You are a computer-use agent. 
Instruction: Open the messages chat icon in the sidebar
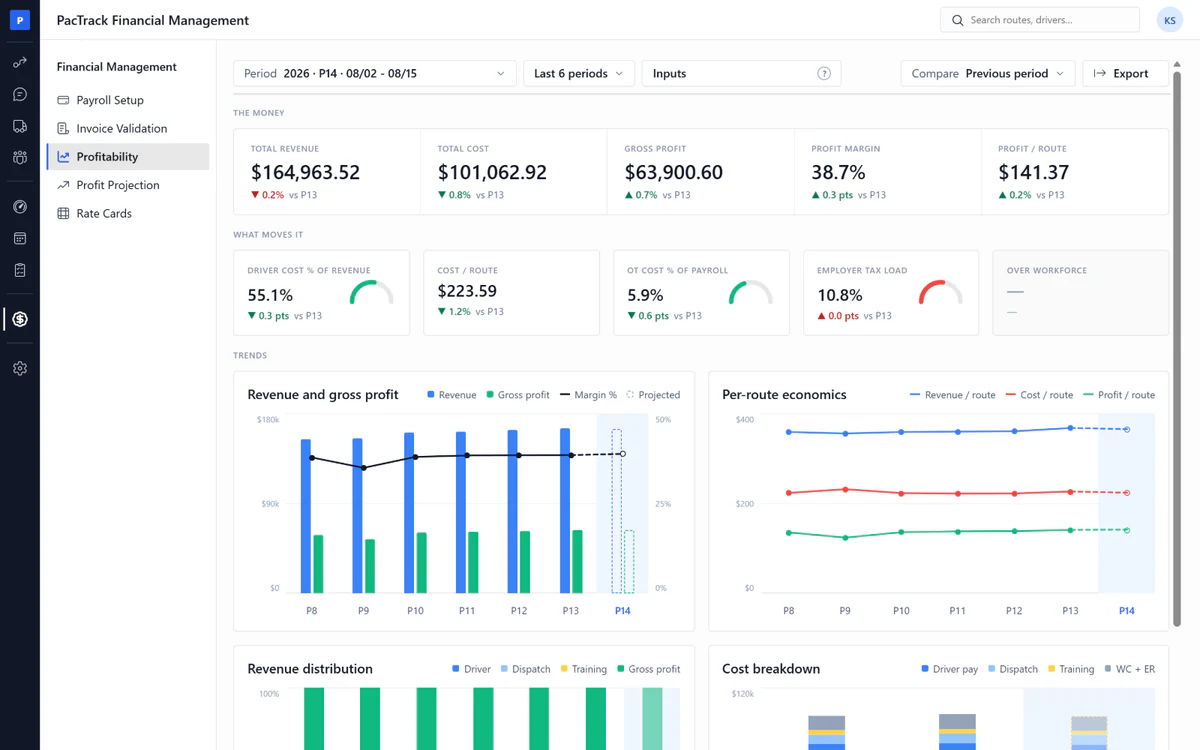tap(20, 94)
